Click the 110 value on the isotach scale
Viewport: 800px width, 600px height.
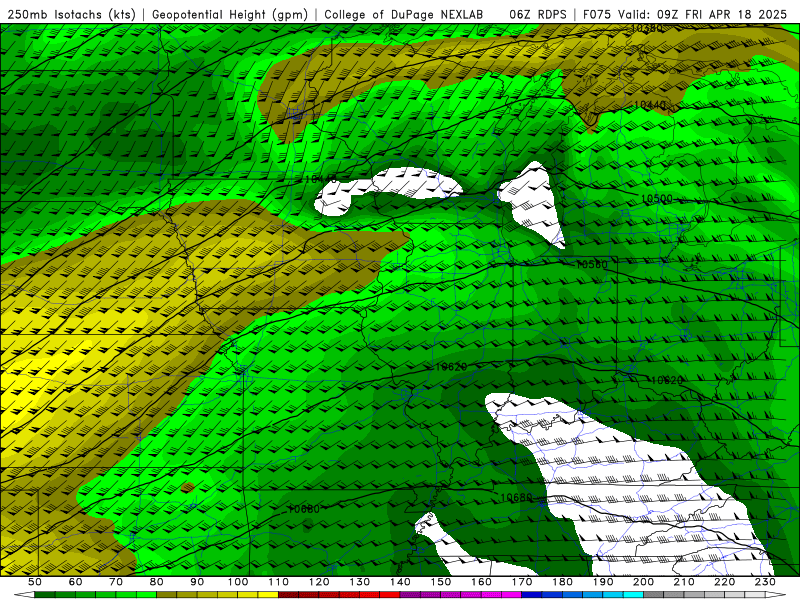coord(279,582)
